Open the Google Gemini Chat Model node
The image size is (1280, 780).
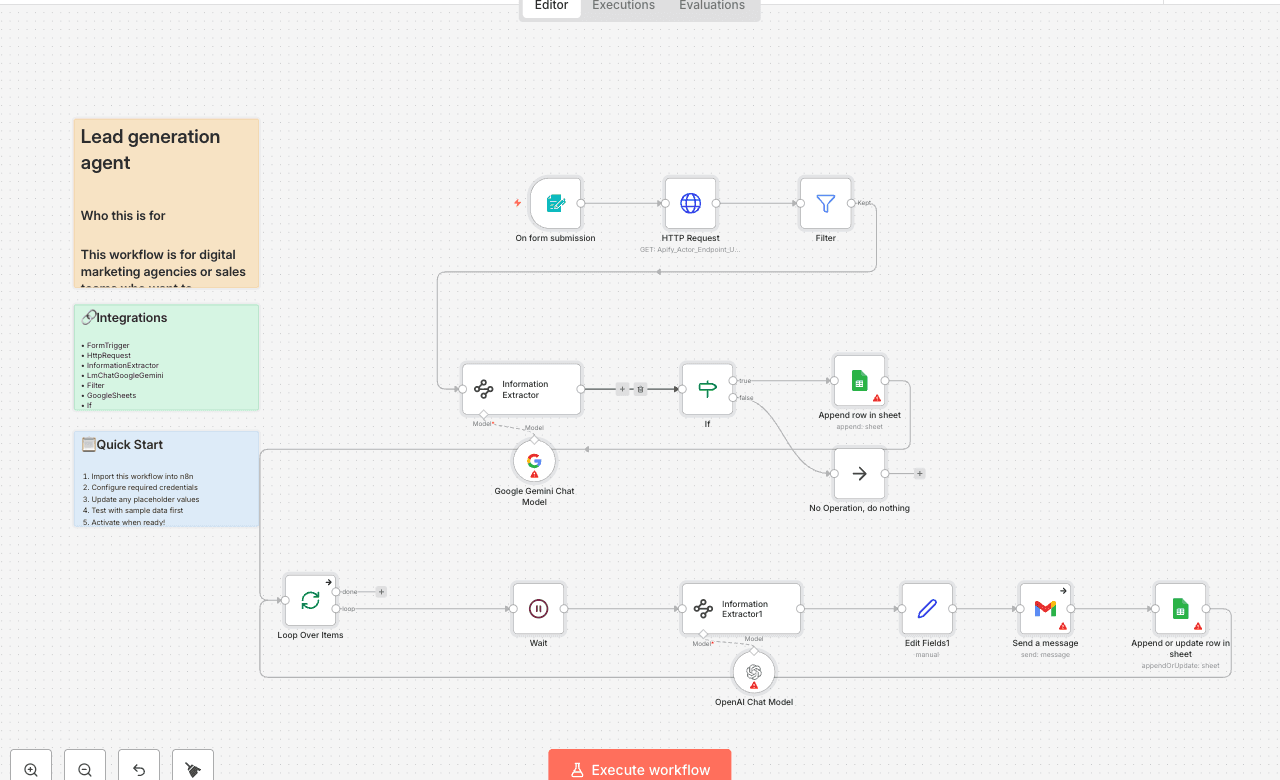pos(534,461)
